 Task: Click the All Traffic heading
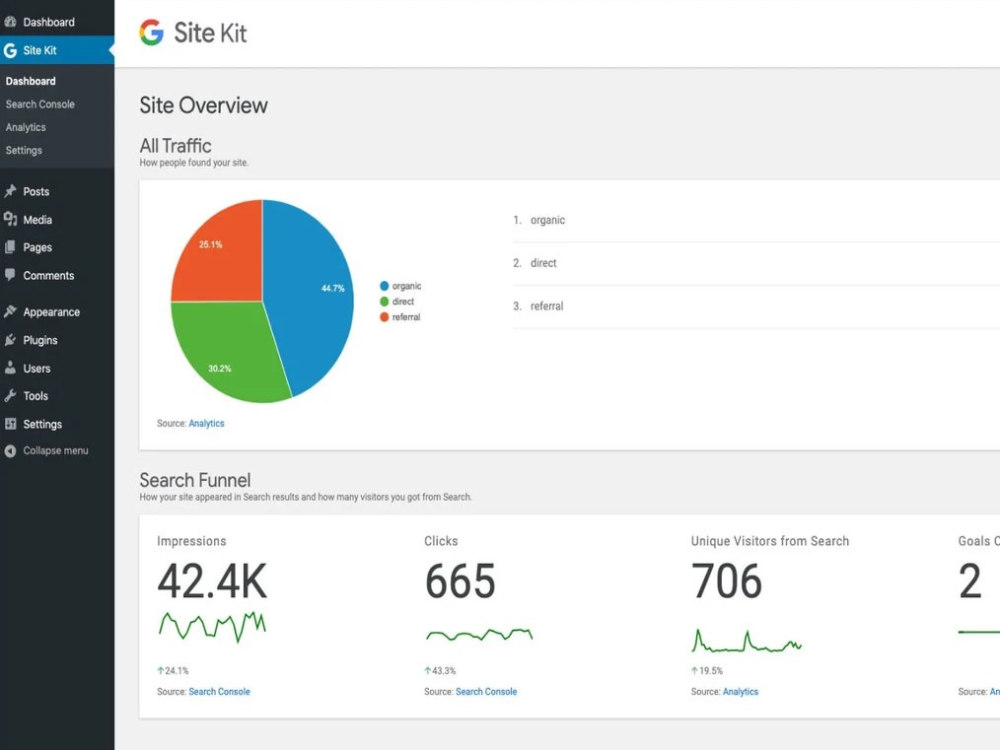175,146
